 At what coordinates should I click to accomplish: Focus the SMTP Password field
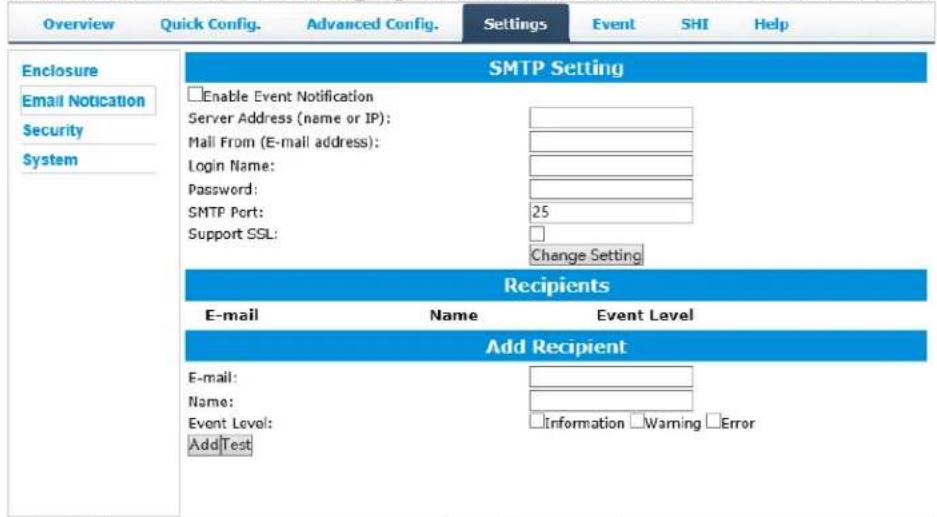click(x=611, y=189)
